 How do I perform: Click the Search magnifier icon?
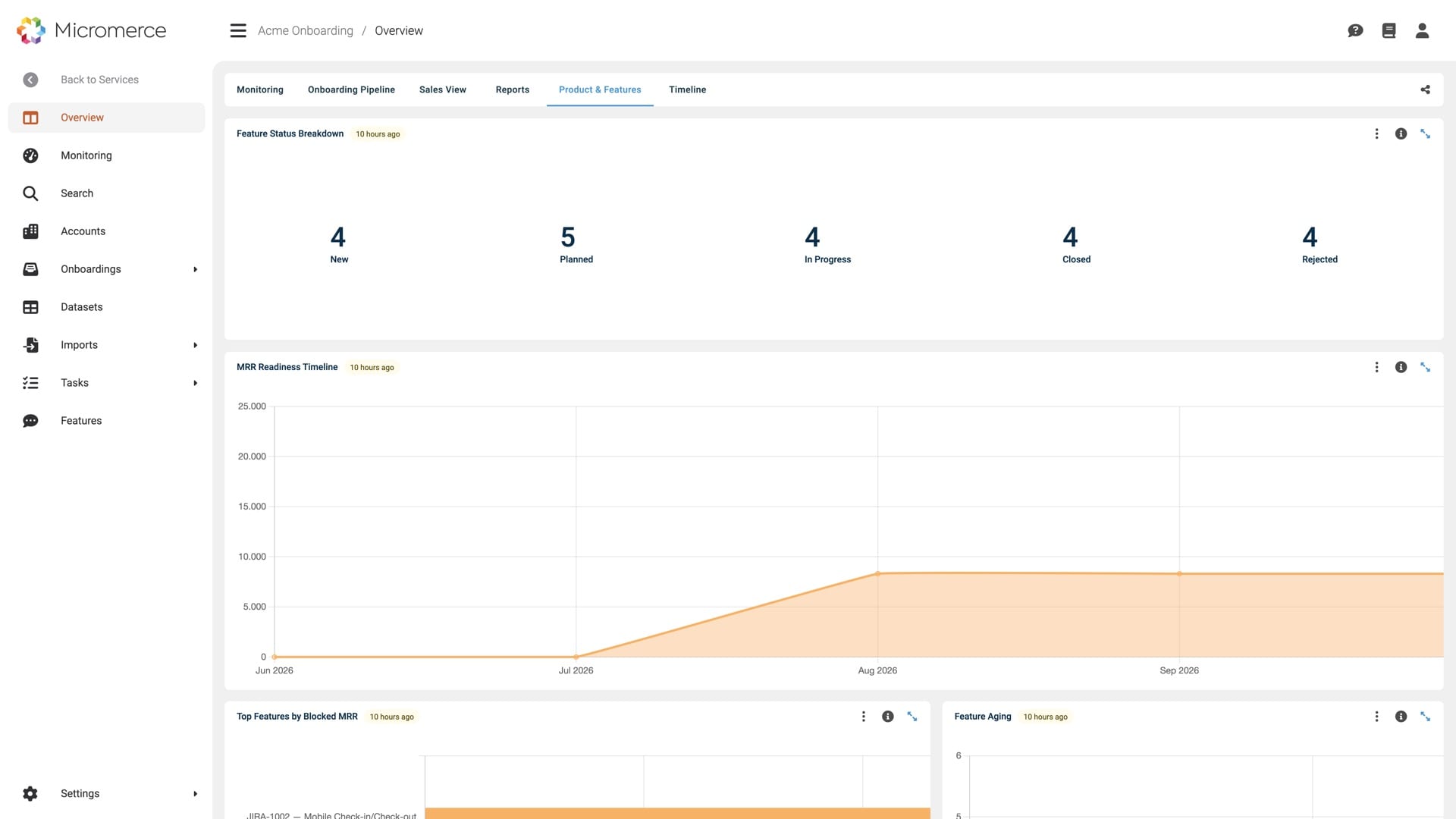(30, 193)
